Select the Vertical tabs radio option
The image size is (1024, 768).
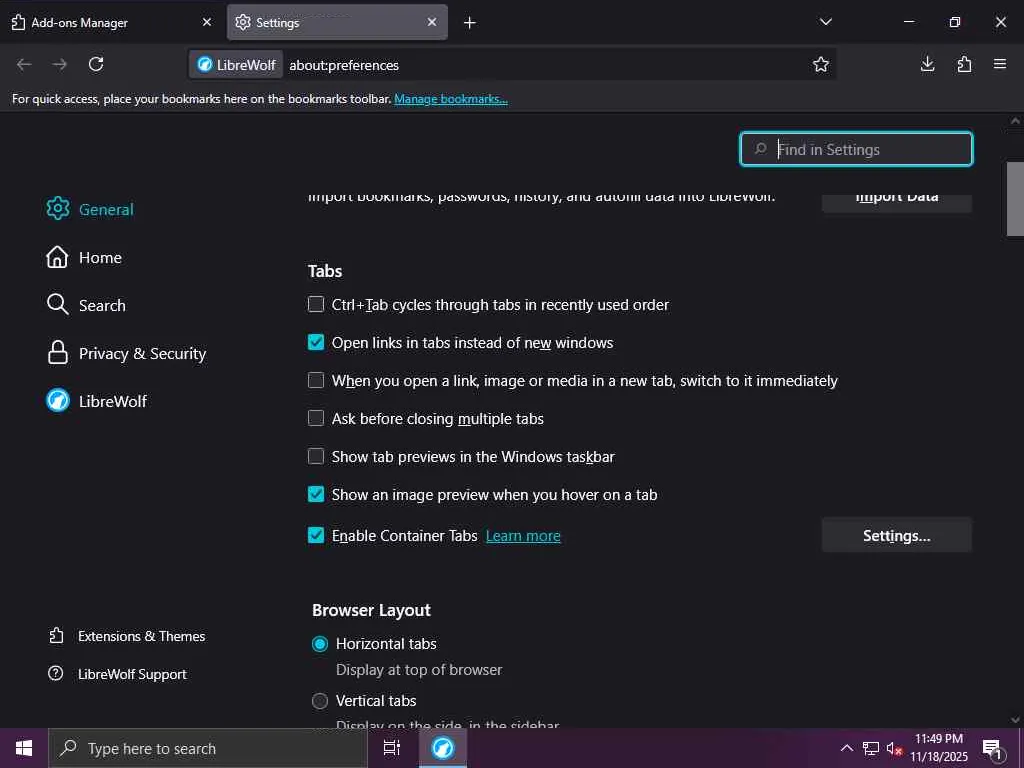coord(320,701)
